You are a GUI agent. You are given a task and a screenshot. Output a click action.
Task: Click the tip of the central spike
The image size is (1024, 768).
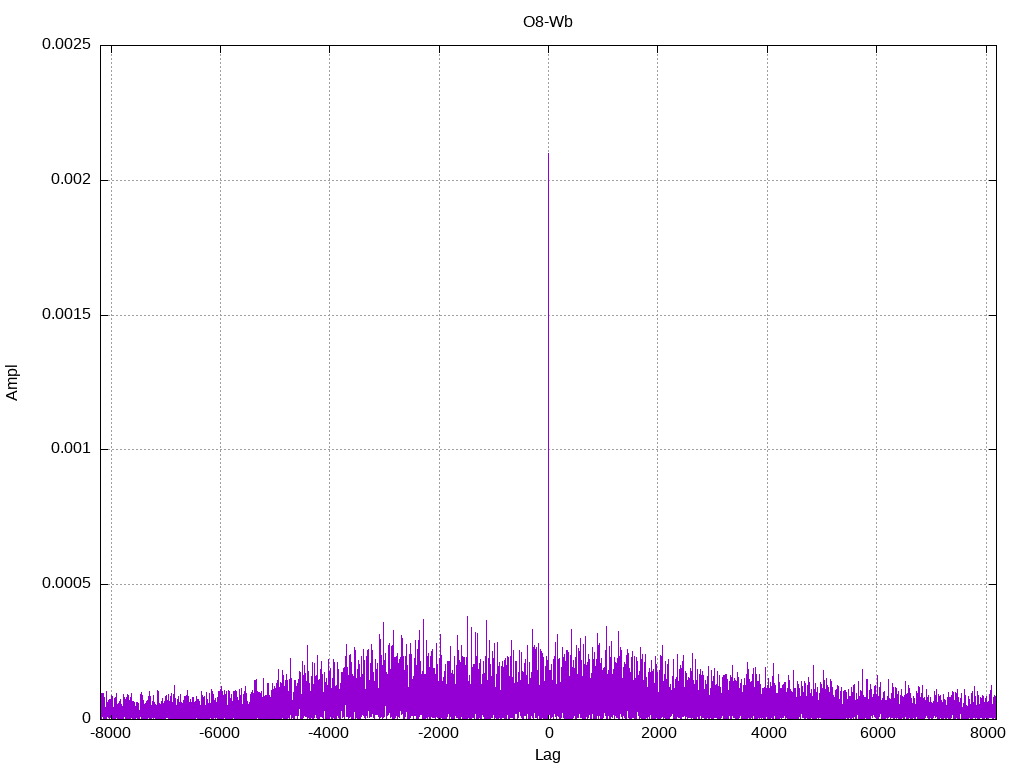coord(548,154)
